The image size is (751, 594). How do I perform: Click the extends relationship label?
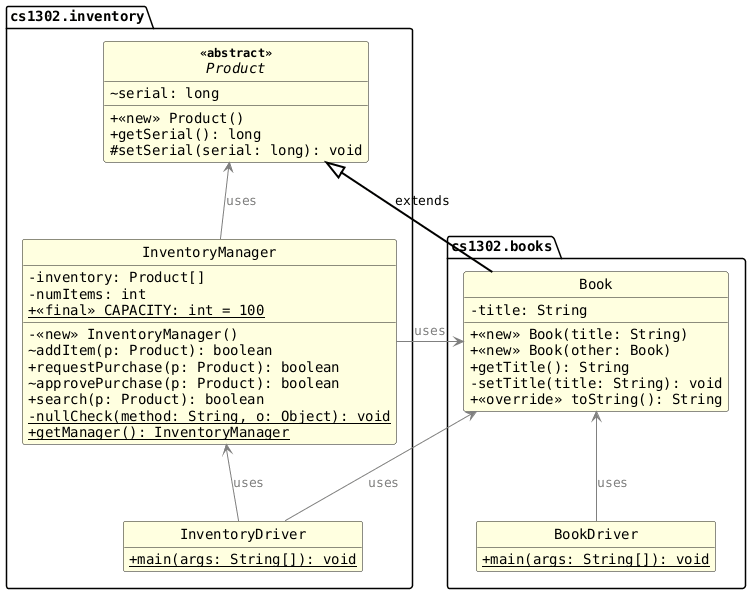pos(421,201)
